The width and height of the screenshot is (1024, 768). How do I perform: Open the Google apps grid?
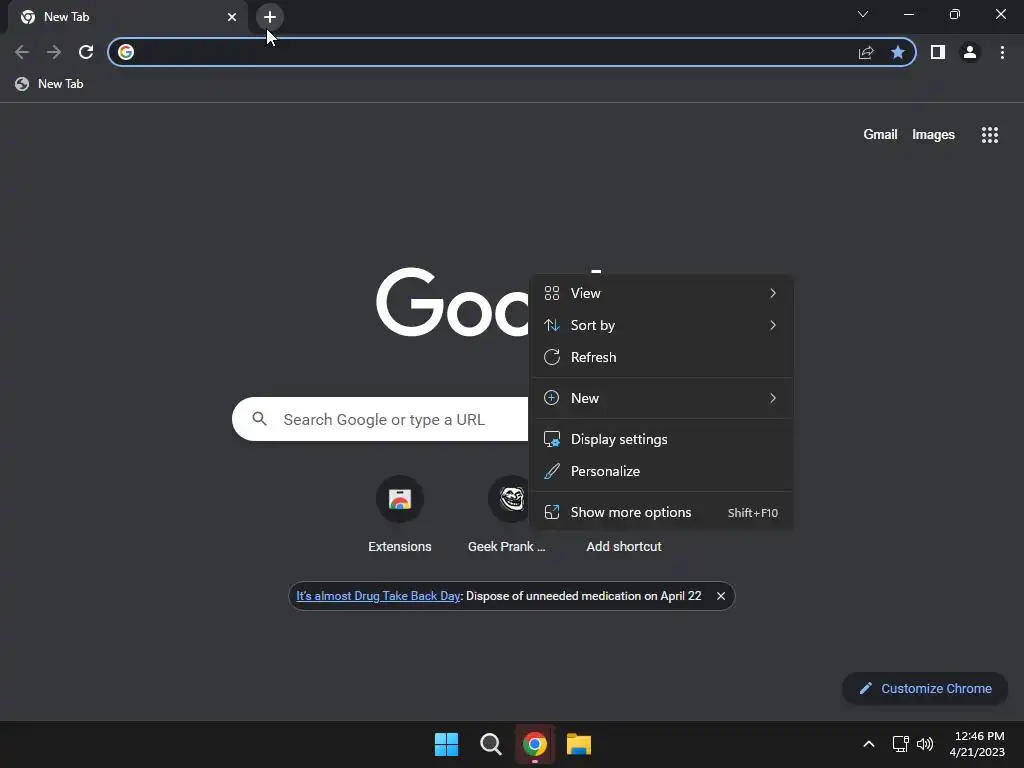(989, 135)
